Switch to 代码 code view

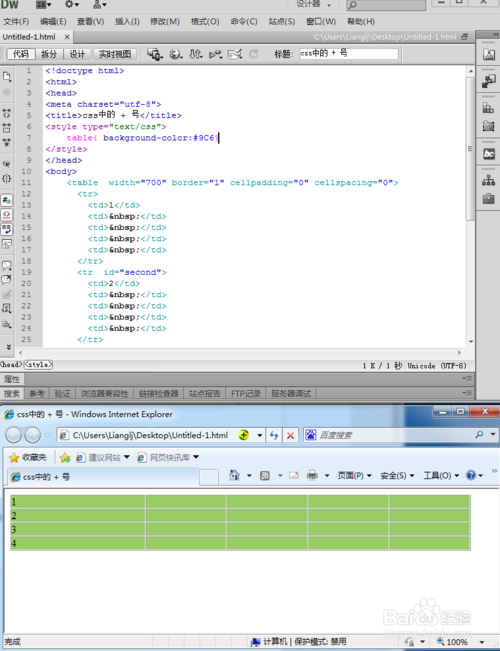click(x=21, y=54)
